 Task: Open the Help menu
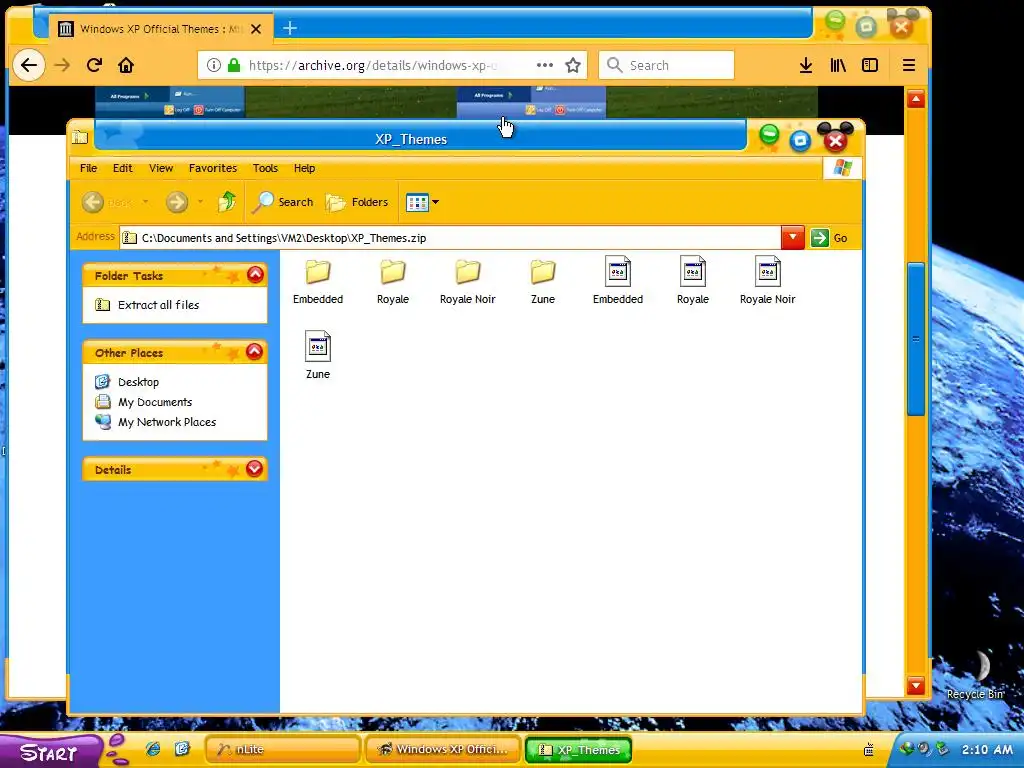point(304,168)
